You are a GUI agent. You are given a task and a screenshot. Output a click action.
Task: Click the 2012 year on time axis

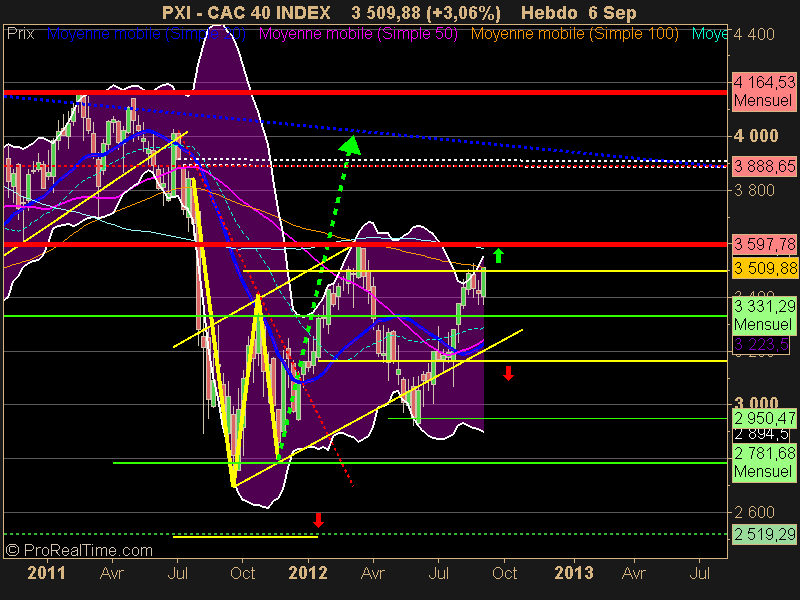(x=308, y=573)
